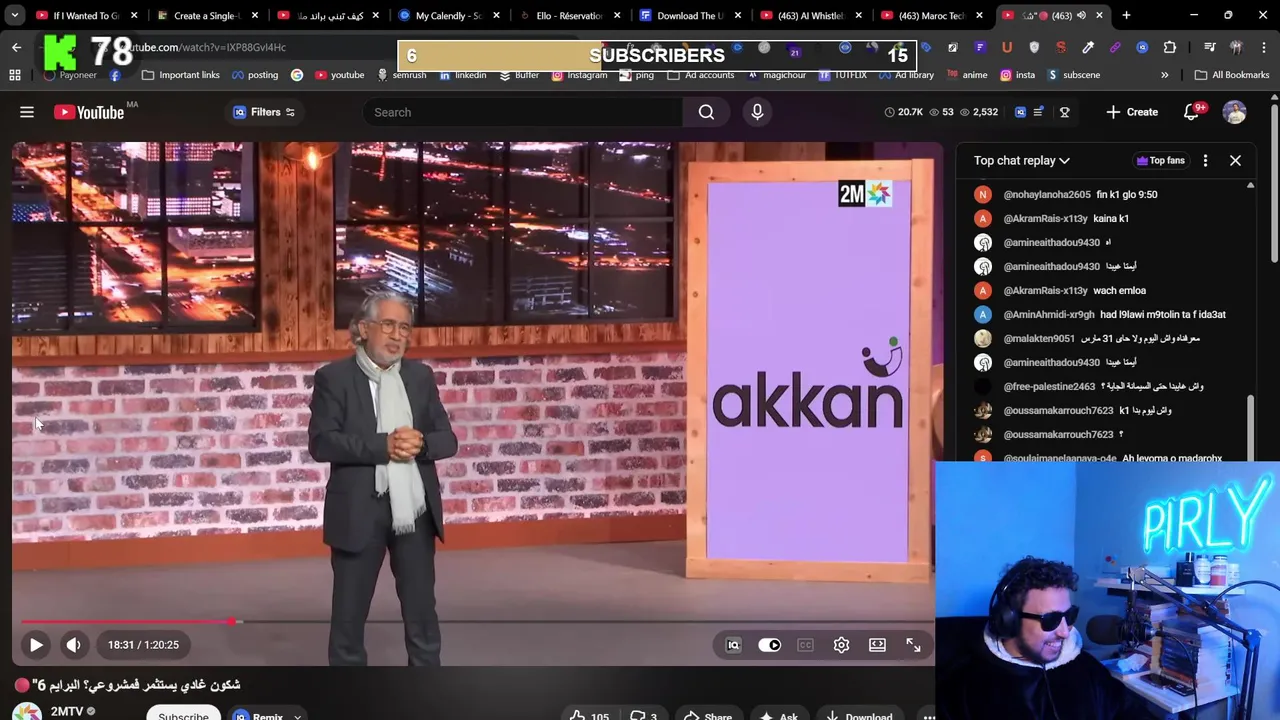Open the apps grid icon in bookmarks bar

pos(15,75)
